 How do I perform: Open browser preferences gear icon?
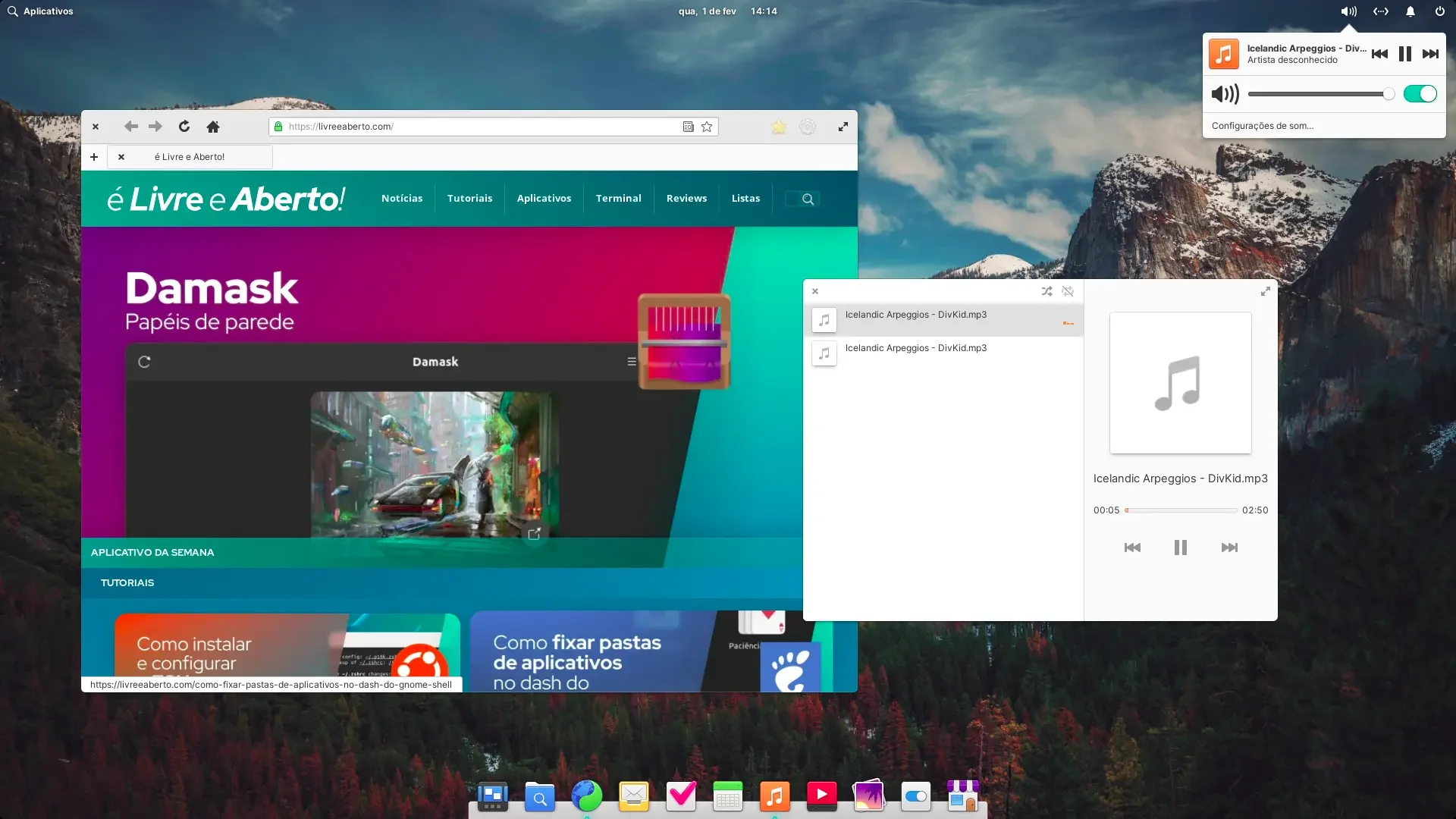808,127
